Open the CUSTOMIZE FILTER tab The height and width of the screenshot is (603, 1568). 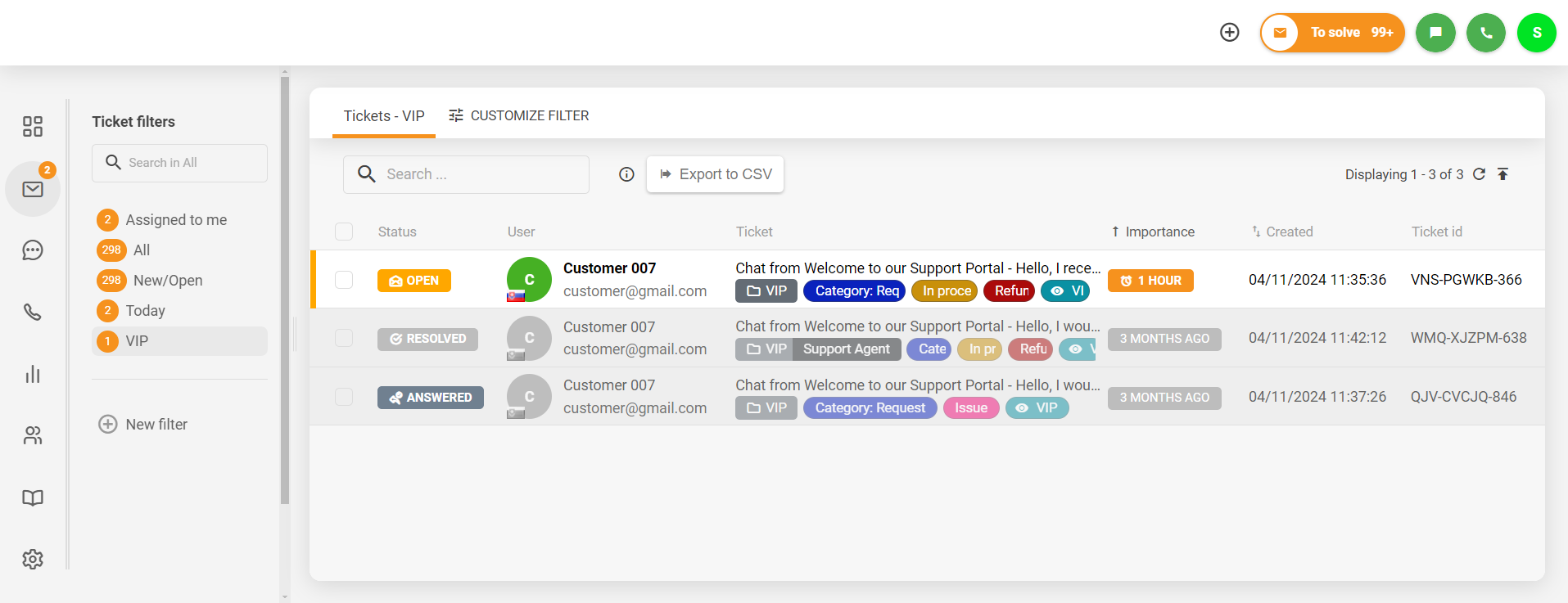coord(519,115)
